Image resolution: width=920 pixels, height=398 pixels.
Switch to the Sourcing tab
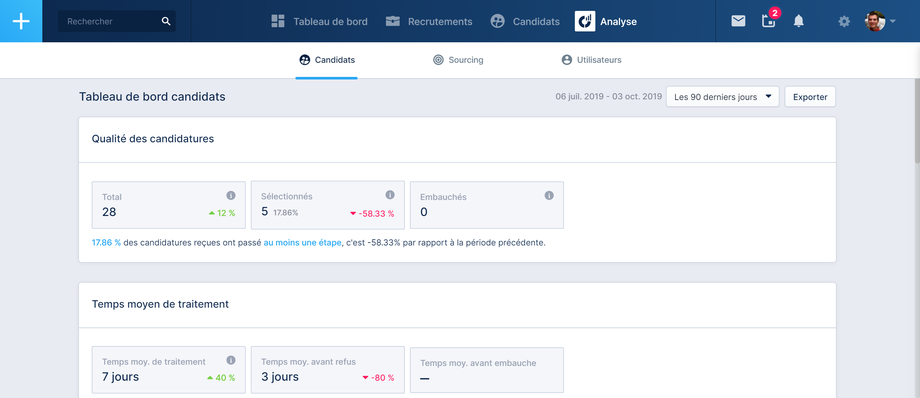(x=458, y=60)
